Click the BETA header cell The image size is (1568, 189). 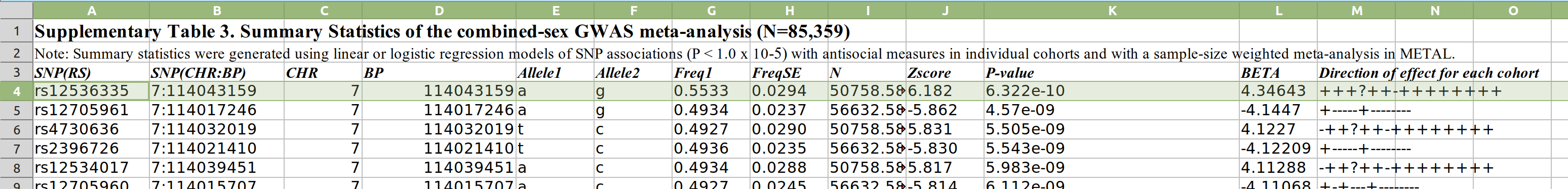pyautogui.click(x=1278, y=73)
